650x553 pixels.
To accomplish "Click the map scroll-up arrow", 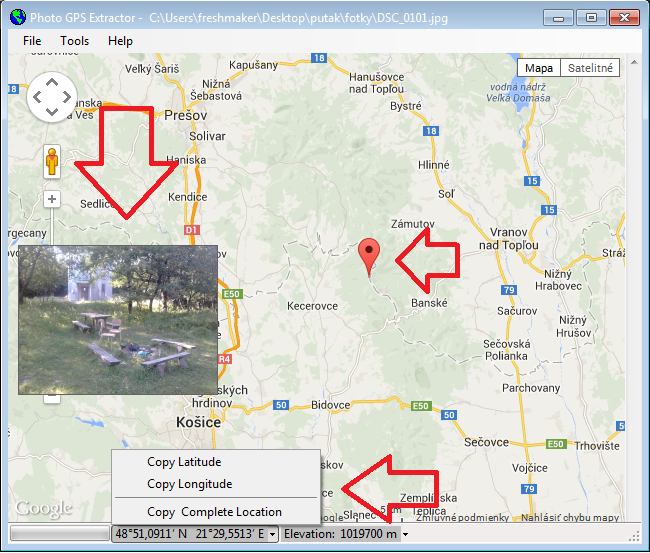I will point(634,63).
